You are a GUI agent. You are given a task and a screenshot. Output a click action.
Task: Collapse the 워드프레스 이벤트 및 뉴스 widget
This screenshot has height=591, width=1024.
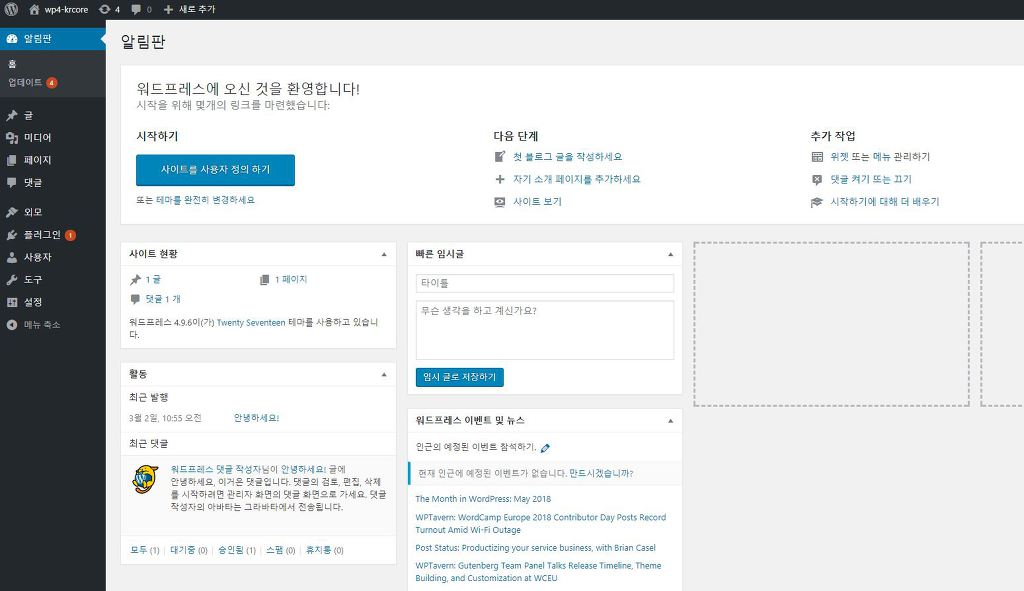[x=670, y=421]
